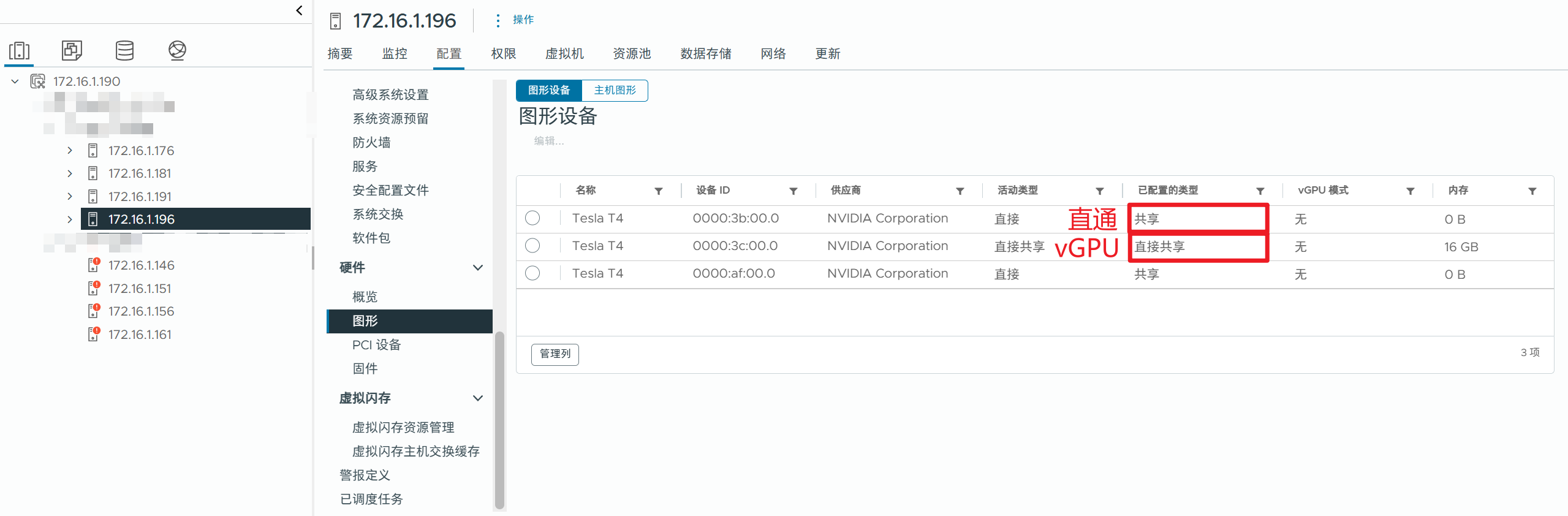
Task: Click the 管理列 button
Action: 555,354
